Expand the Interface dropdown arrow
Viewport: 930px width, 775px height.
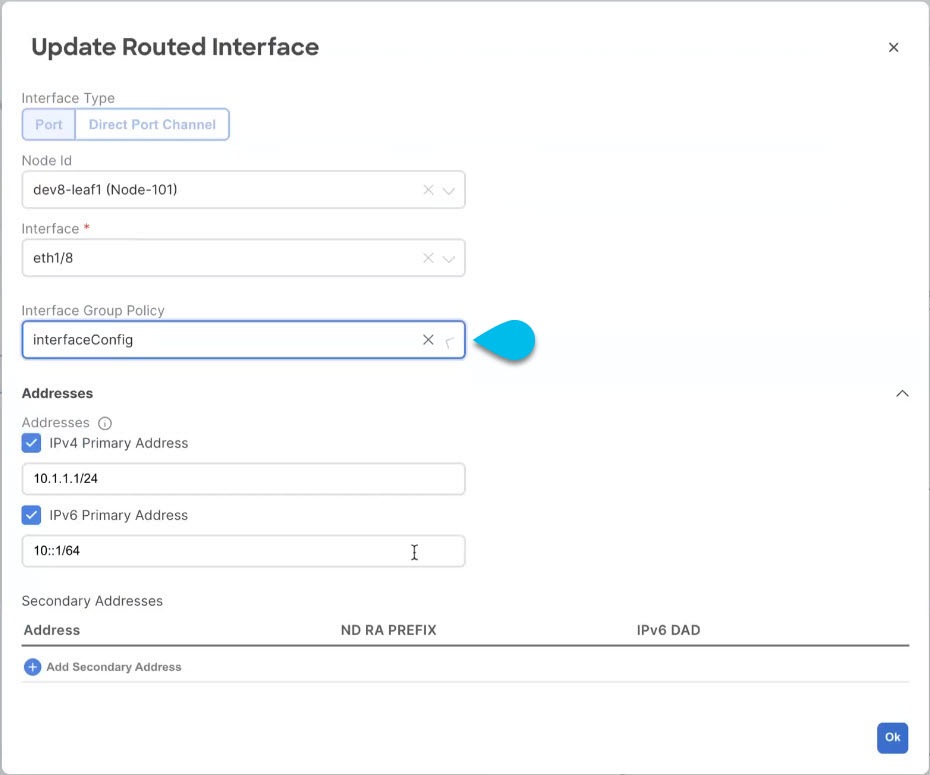(449, 259)
